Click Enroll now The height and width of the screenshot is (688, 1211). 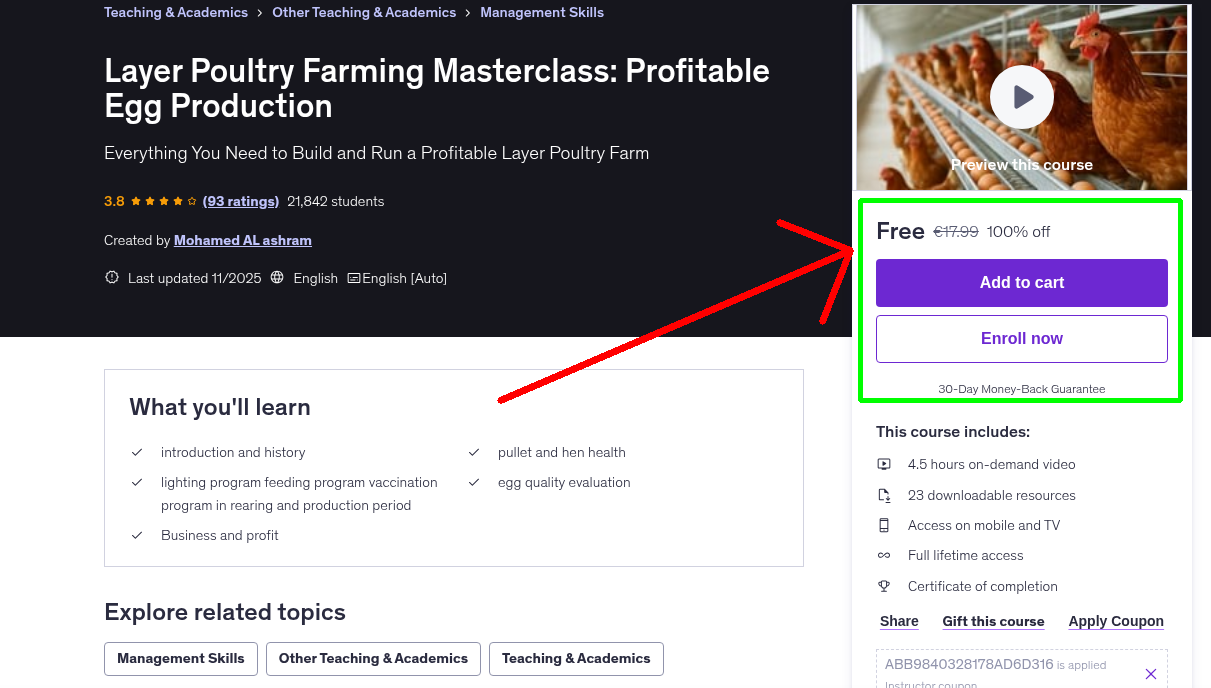[x=1021, y=338]
